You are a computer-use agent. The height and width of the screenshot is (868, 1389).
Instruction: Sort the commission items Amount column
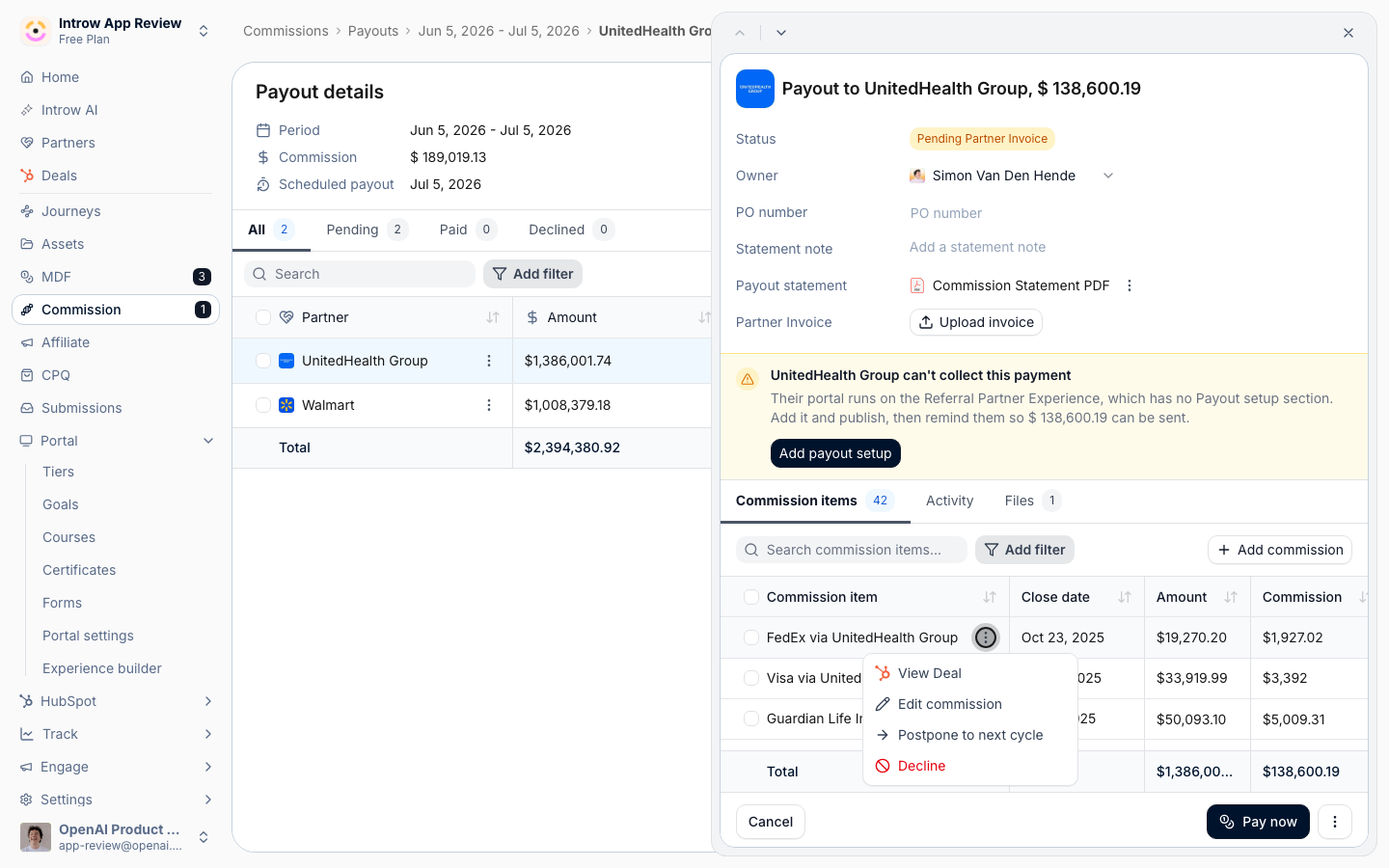pyautogui.click(x=1231, y=597)
